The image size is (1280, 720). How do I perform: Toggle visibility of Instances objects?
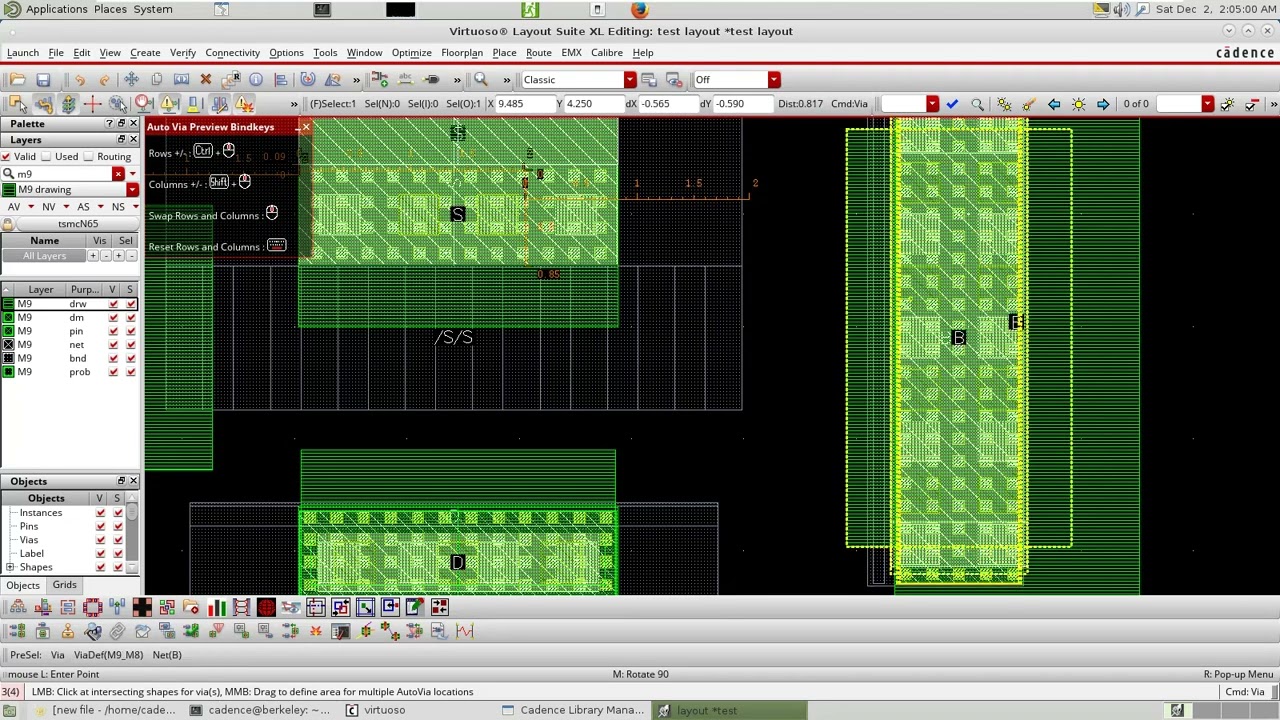100,513
